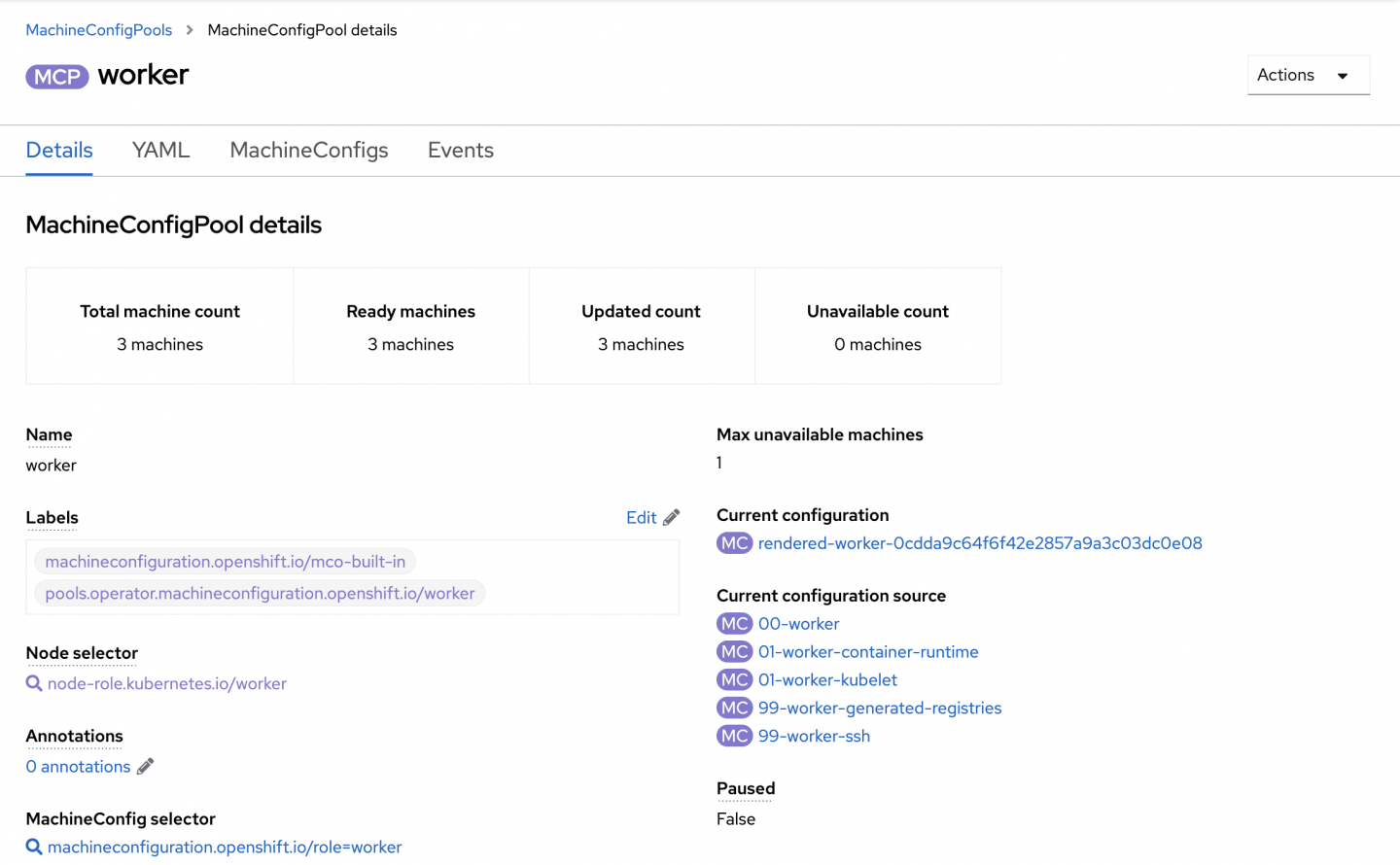
Task: Click the node-role.kubernetes.io/worker selector link
Action: [x=167, y=684]
